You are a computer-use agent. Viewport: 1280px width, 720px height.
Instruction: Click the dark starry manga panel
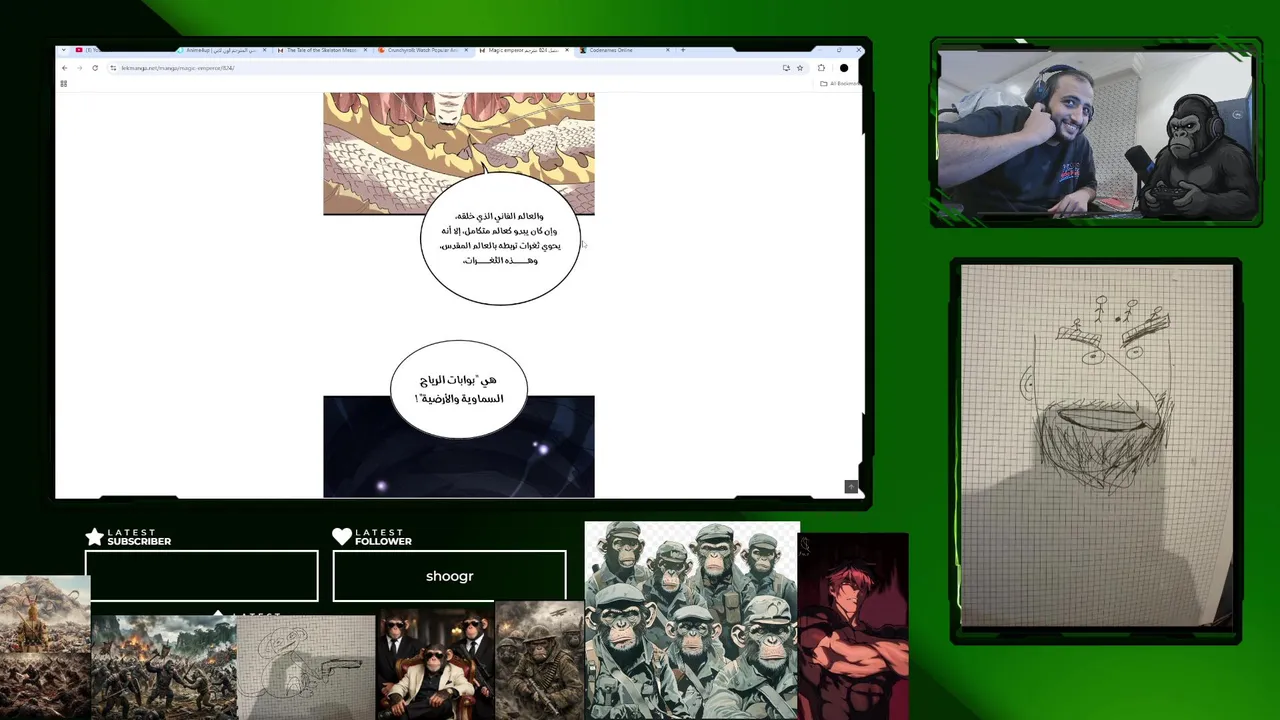point(458,446)
